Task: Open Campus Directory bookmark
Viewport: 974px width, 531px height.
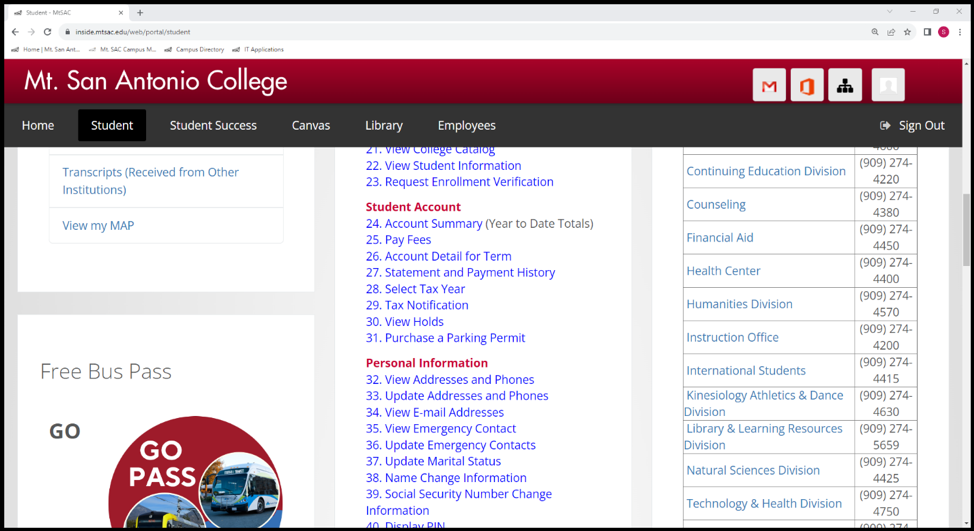Action: pyautogui.click(x=194, y=50)
